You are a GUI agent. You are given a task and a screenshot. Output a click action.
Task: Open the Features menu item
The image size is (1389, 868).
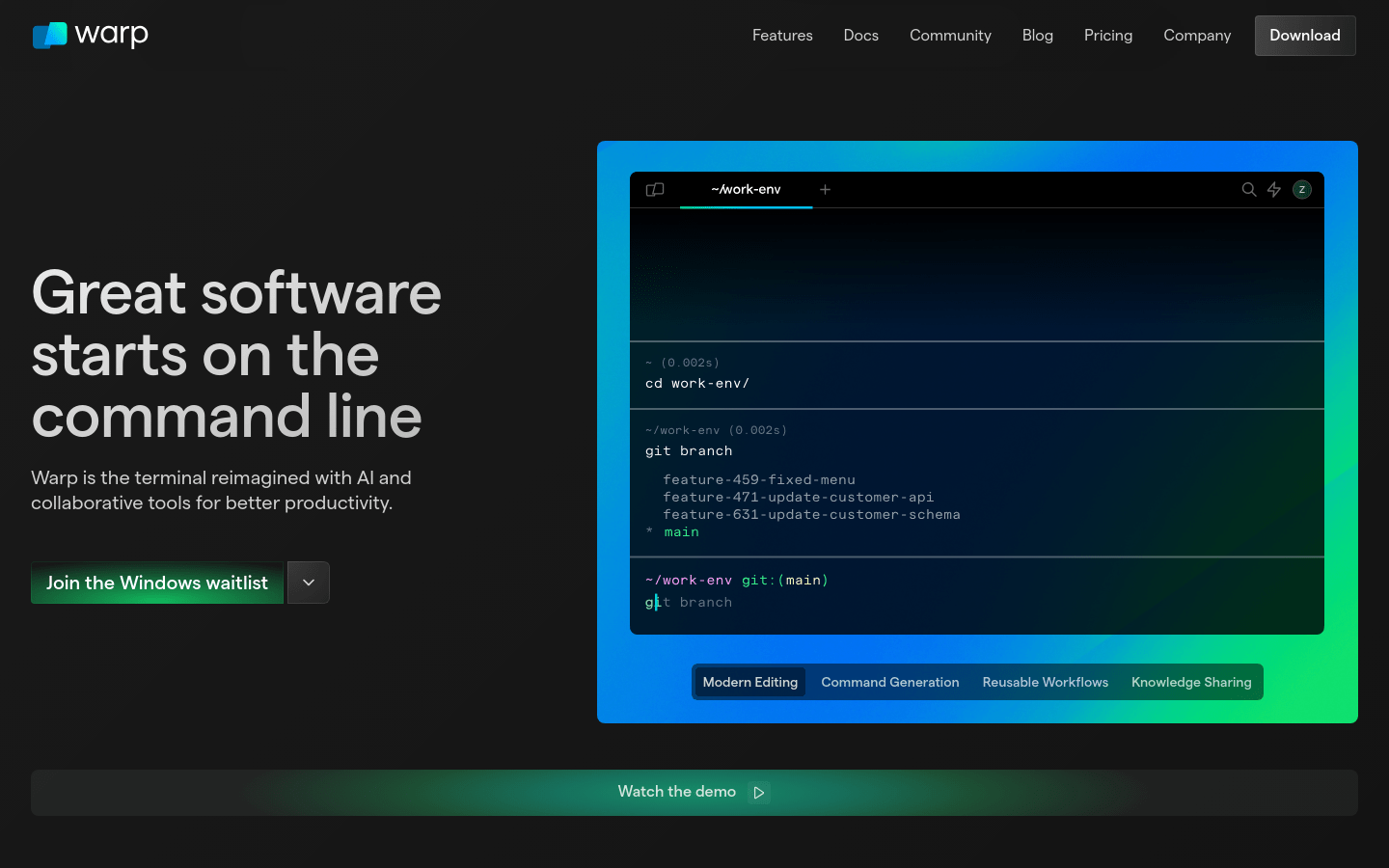coord(782,36)
